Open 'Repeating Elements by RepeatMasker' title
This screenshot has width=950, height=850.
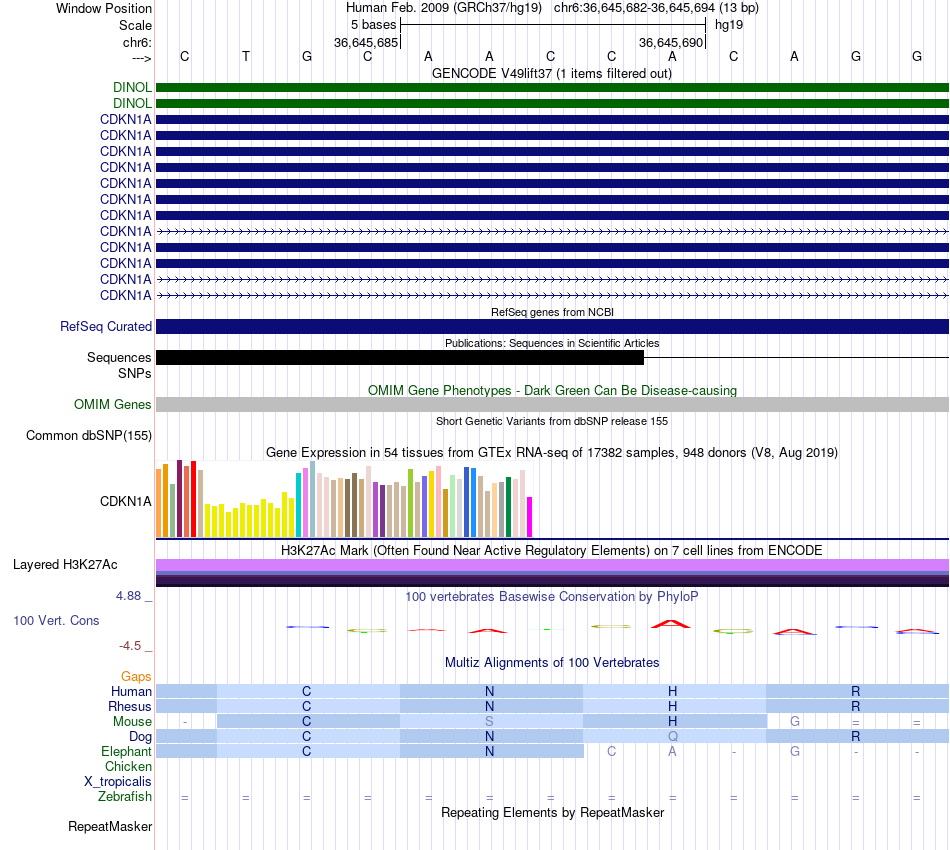(552, 812)
